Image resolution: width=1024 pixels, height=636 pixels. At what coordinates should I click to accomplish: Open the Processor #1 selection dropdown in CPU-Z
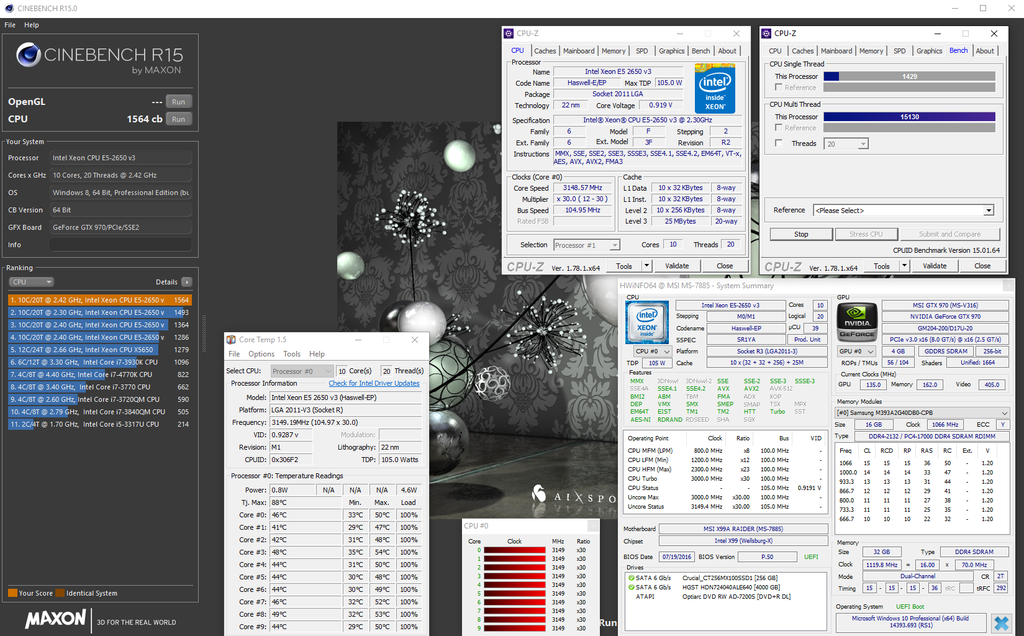click(586, 245)
